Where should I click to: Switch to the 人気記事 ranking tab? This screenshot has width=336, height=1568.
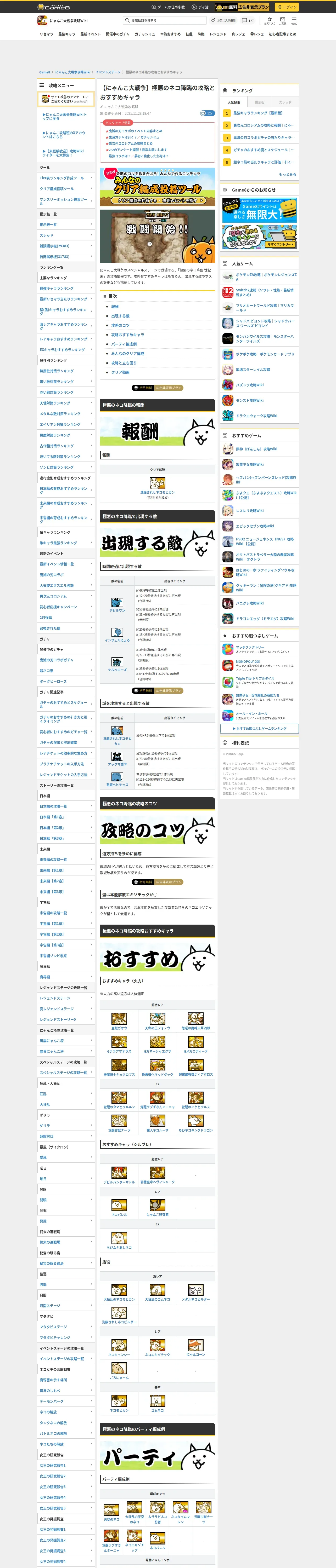click(x=234, y=102)
